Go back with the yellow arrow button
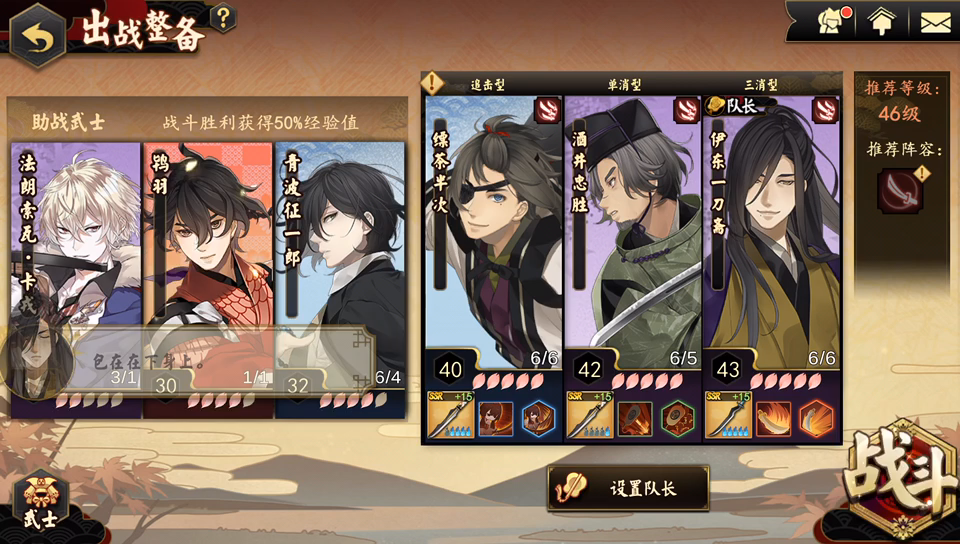 pyautogui.click(x=37, y=35)
